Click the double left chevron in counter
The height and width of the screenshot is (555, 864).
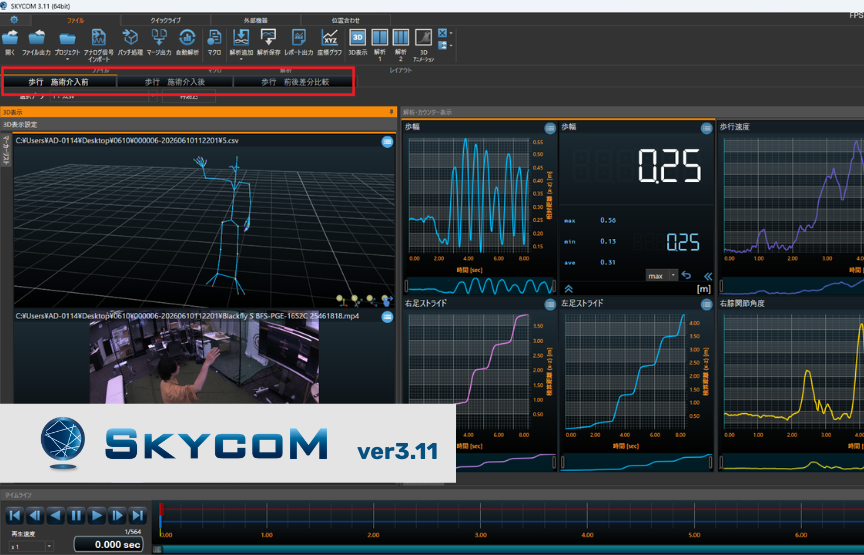coord(708,276)
